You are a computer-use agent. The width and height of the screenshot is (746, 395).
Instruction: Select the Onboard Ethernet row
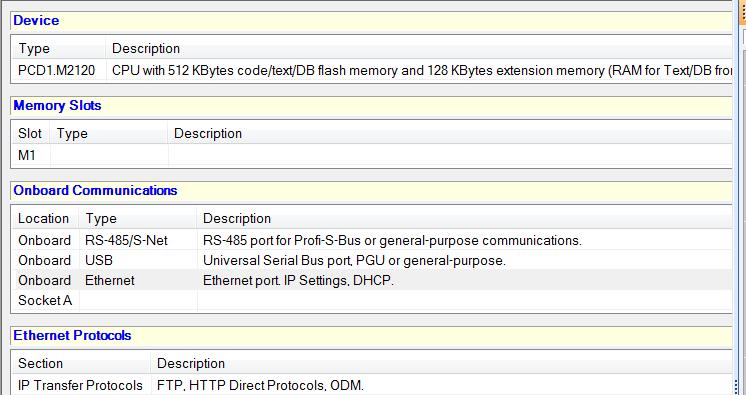point(372,280)
